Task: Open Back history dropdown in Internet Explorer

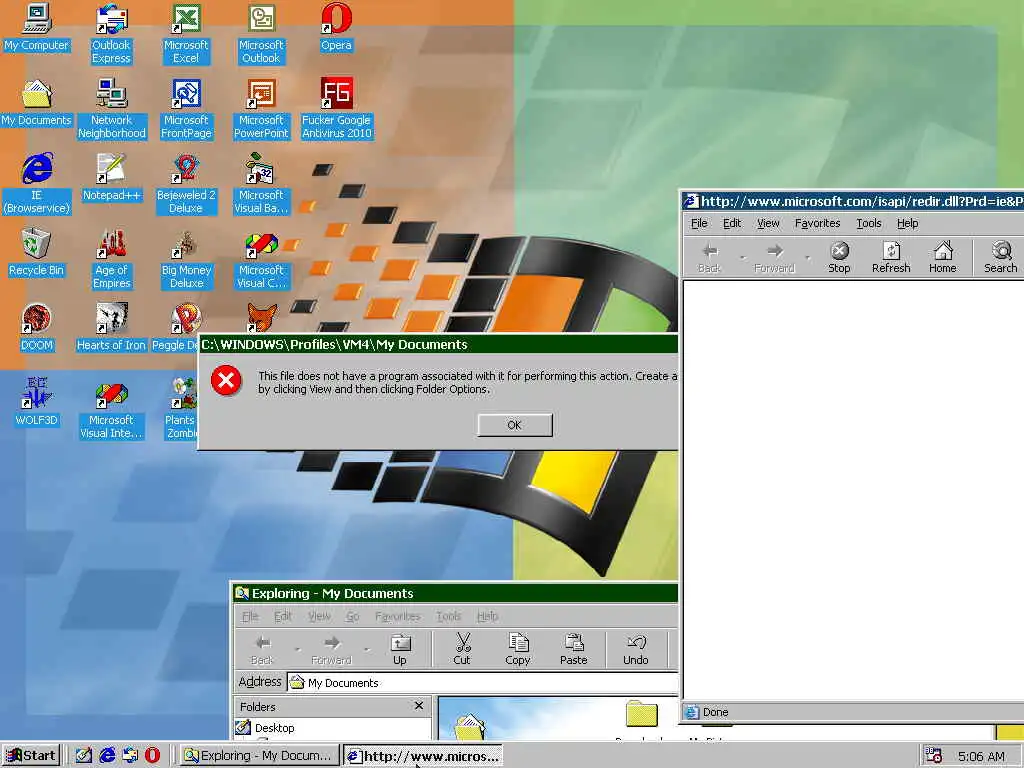Action: [742, 257]
